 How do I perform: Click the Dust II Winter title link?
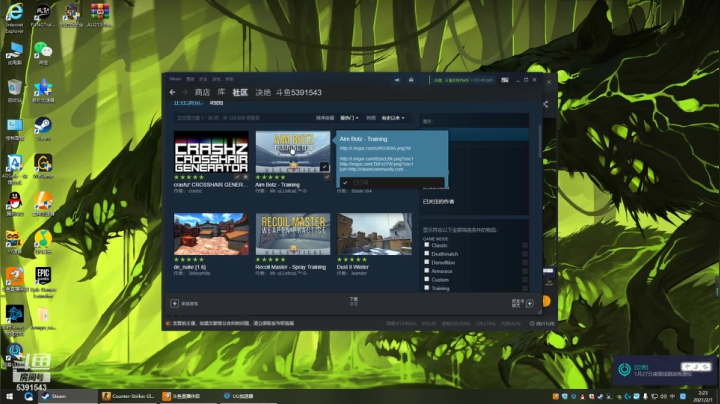[353, 267]
